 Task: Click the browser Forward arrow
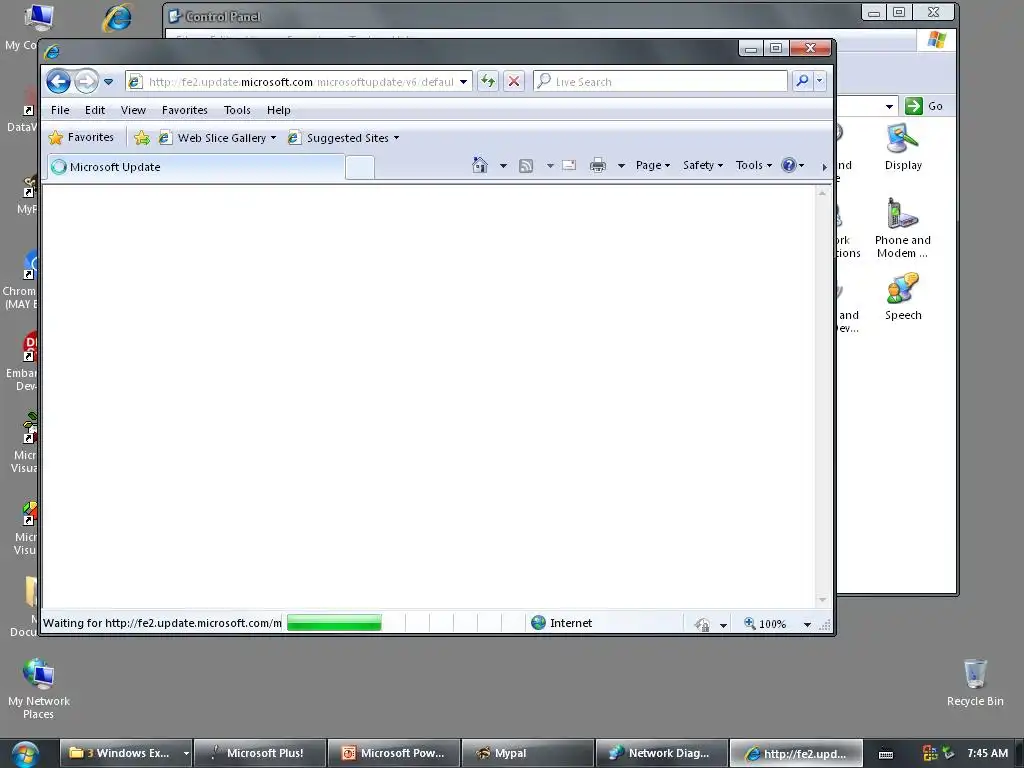click(x=86, y=82)
